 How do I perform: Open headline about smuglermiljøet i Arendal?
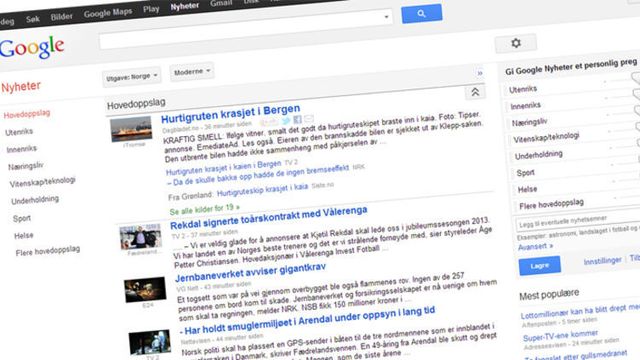tap(307, 320)
